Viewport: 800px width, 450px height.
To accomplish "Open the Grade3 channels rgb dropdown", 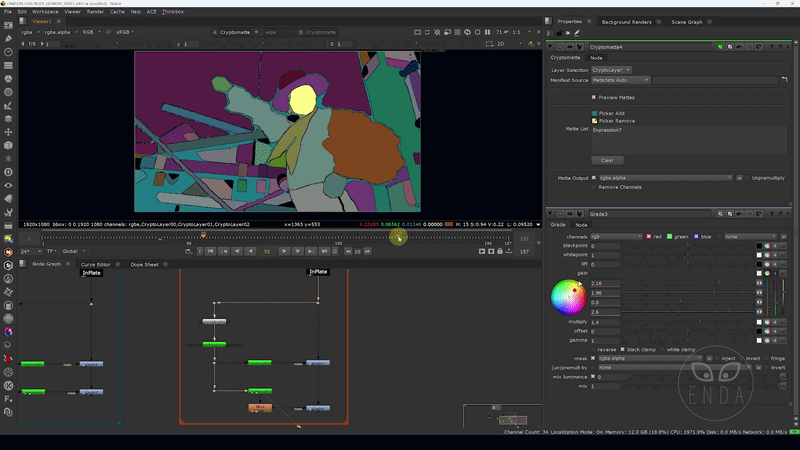I will pyautogui.click(x=616, y=237).
